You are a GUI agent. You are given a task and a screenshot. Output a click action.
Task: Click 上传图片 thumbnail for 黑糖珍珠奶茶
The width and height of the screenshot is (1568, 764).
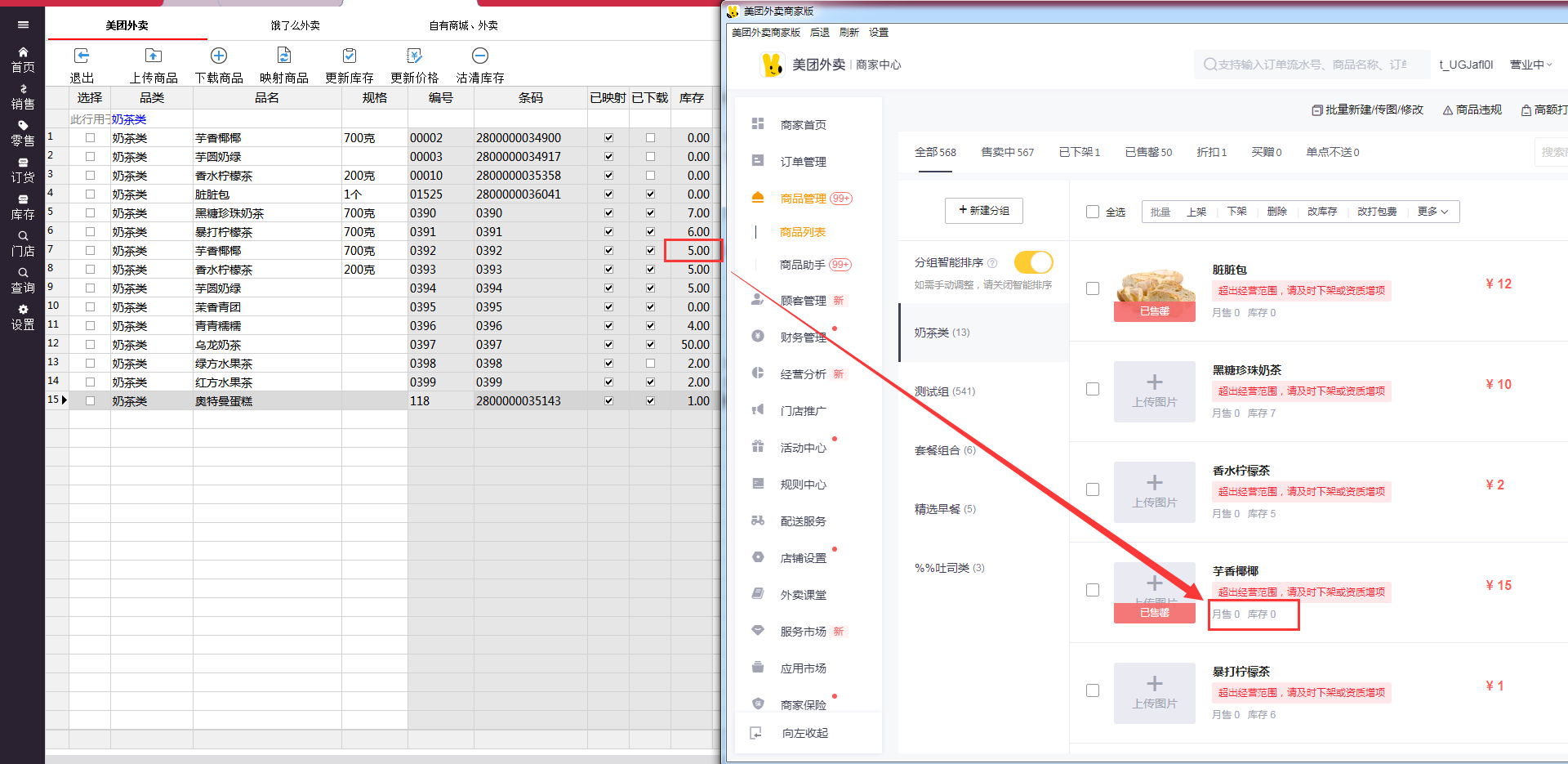click(1155, 392)
